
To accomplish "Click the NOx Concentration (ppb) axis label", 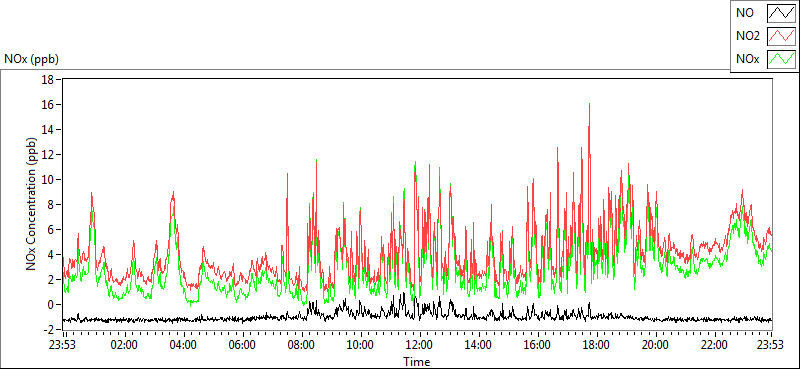I will (x=32, y=203).
